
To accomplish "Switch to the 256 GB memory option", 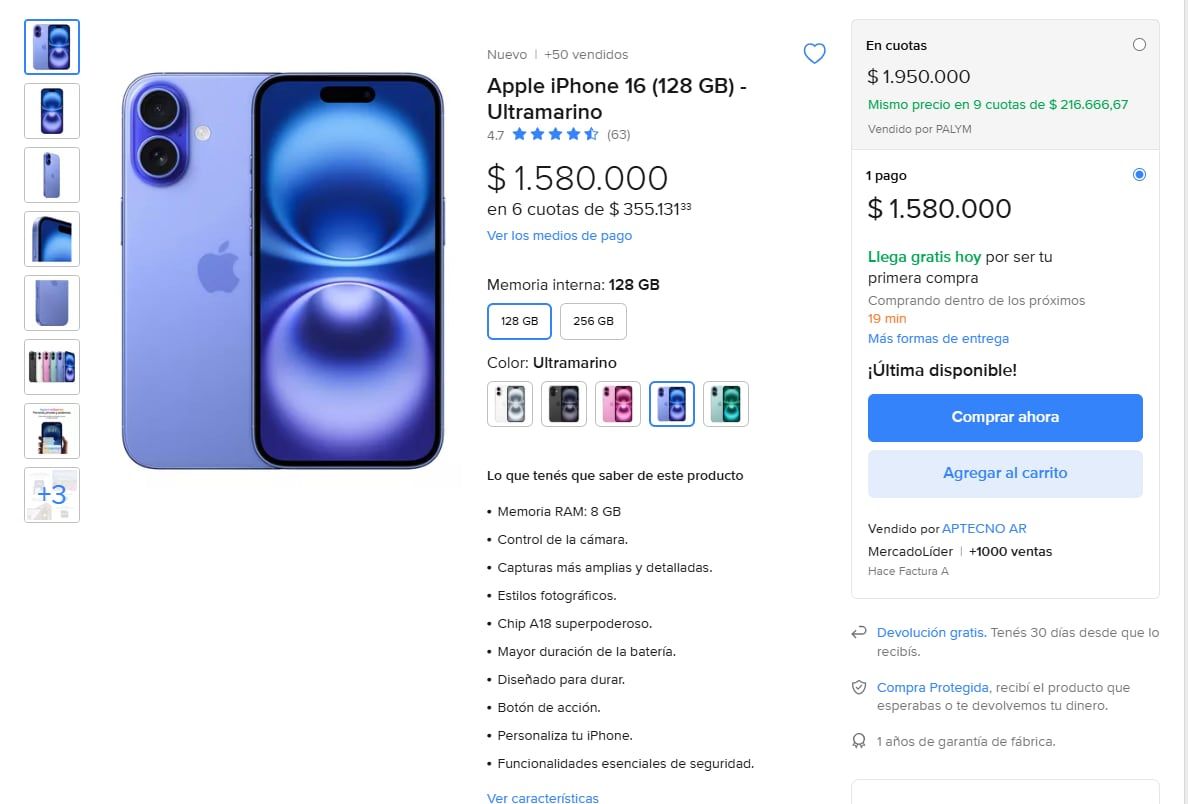I will pos(593,321).
